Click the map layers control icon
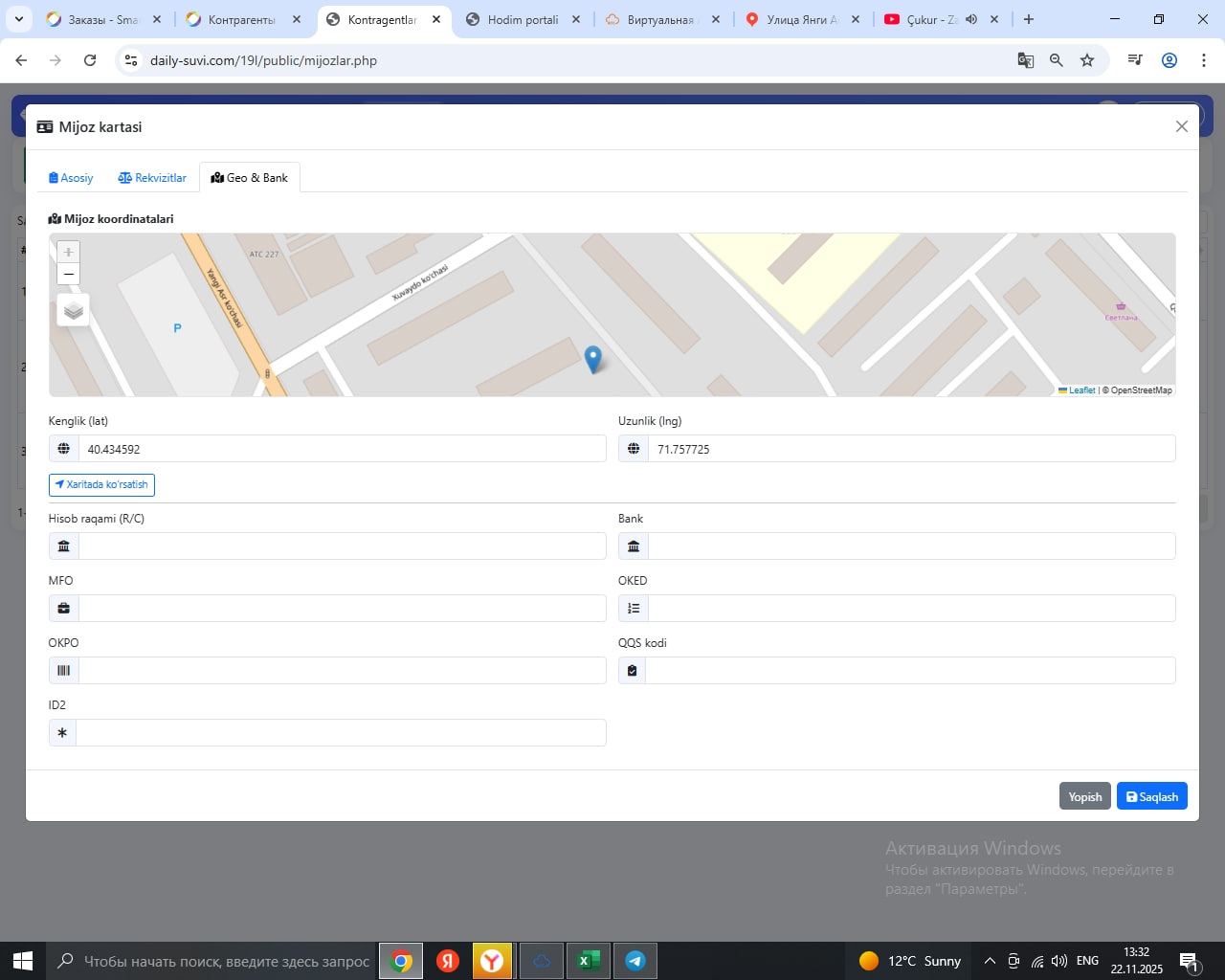 [x=74, y=310]
